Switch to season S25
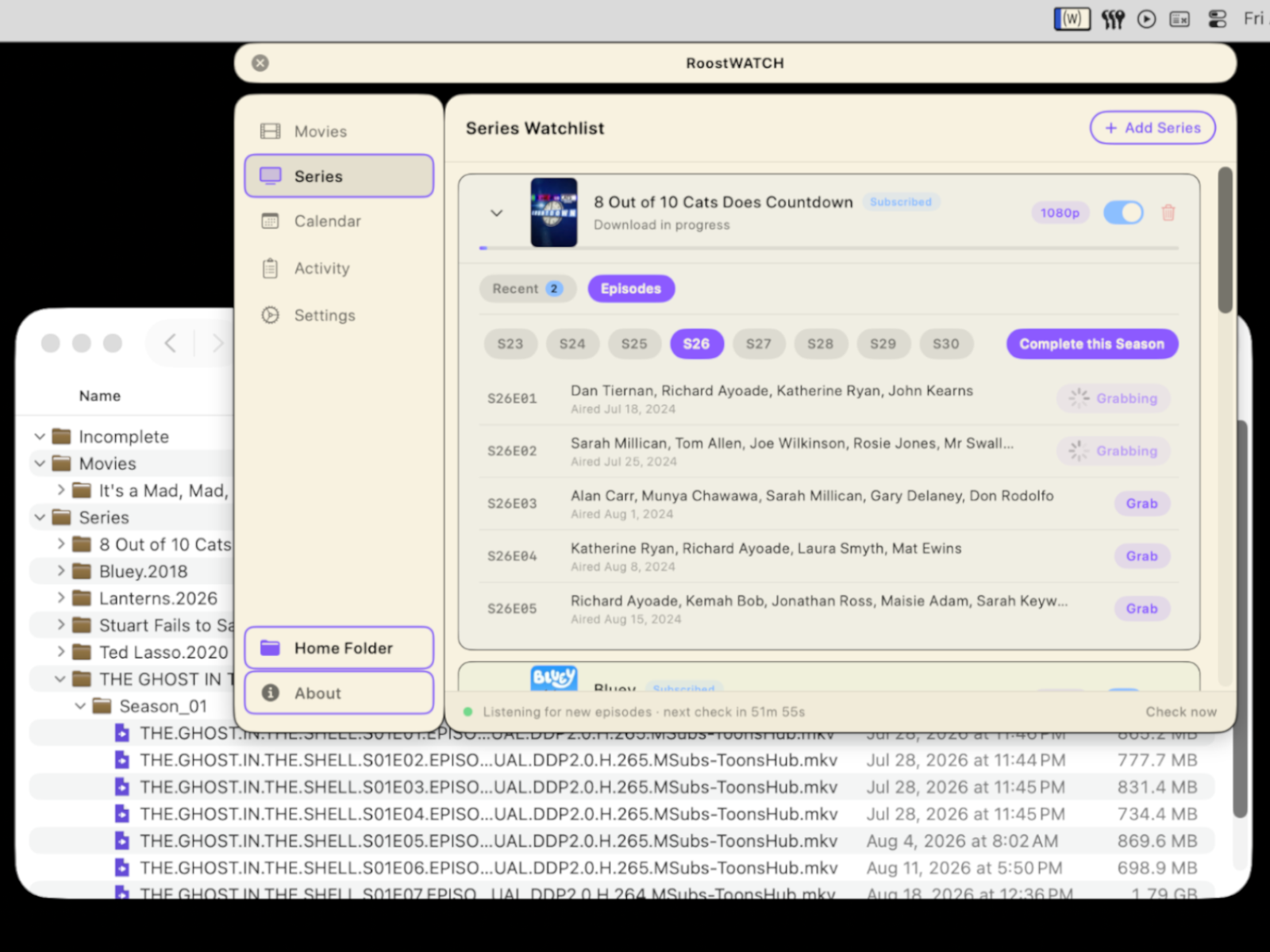 pyautogui.click(x=634, y=344)
